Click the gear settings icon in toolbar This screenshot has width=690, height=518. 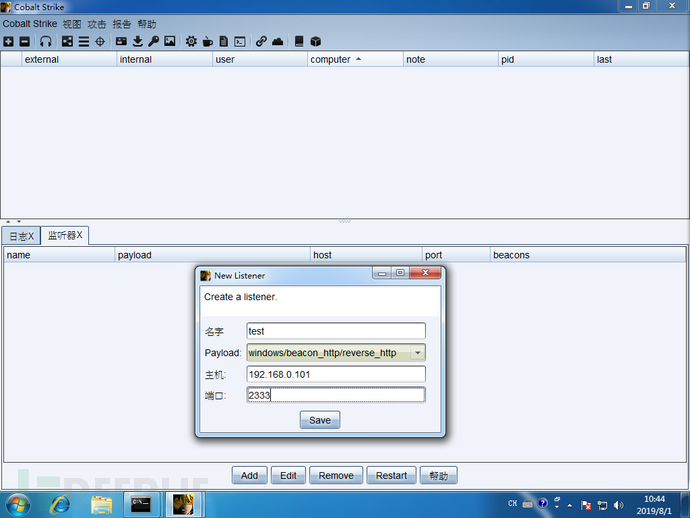click(191, 41)
